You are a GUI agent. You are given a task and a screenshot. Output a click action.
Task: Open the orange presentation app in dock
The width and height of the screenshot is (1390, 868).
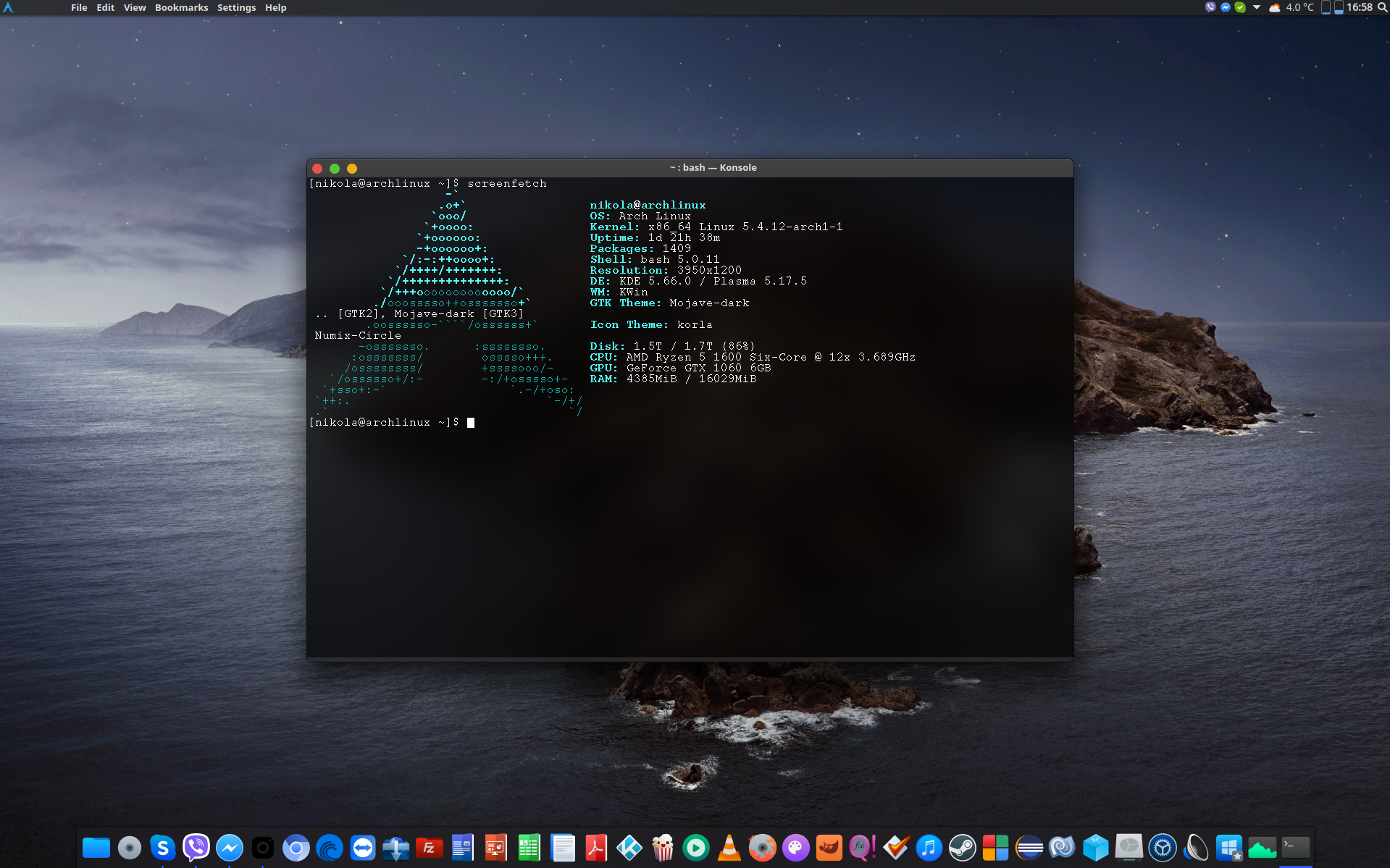click(x=496, y=848)
